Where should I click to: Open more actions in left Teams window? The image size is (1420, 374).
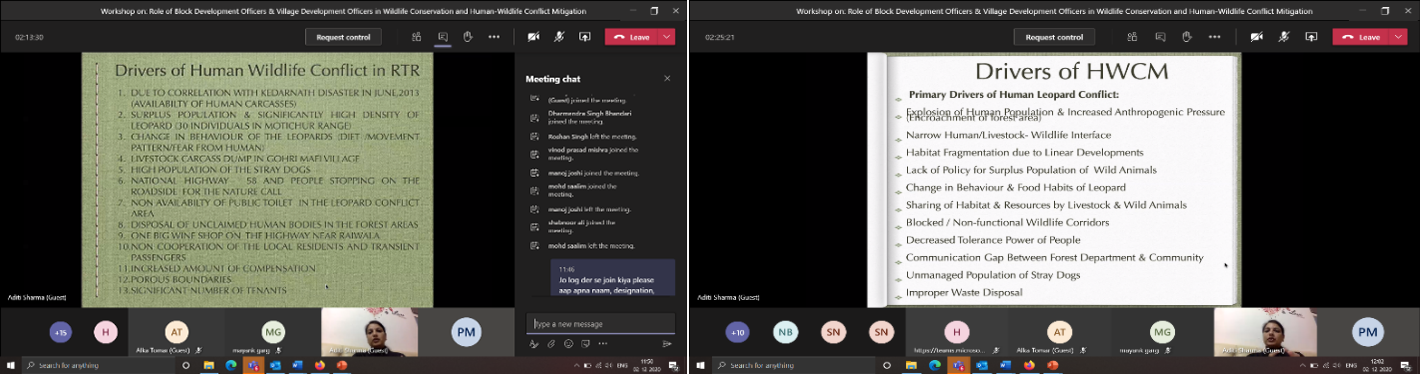pos(494,37)
